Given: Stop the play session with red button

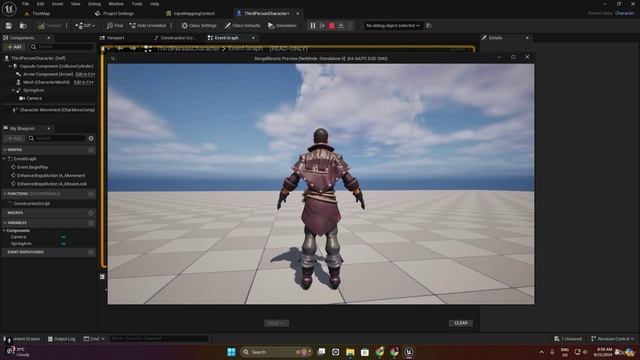Looking at the screenshot, I should [332, 26].
